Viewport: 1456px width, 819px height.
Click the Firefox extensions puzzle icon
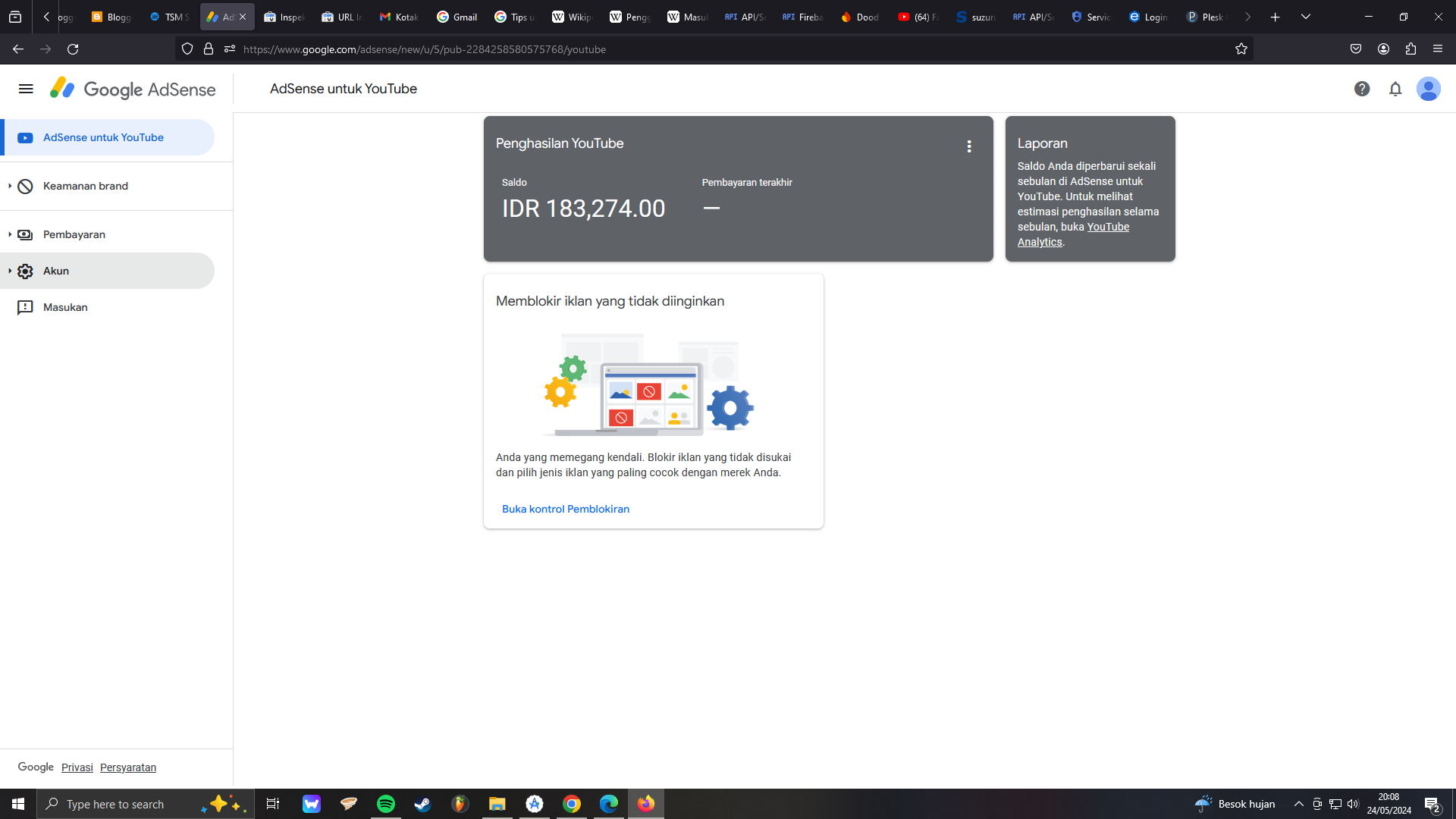coord(1410,49)
